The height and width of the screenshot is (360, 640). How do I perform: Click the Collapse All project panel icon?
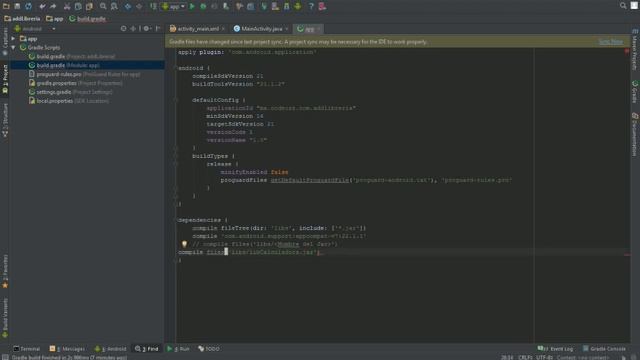(x=133, y=29)
